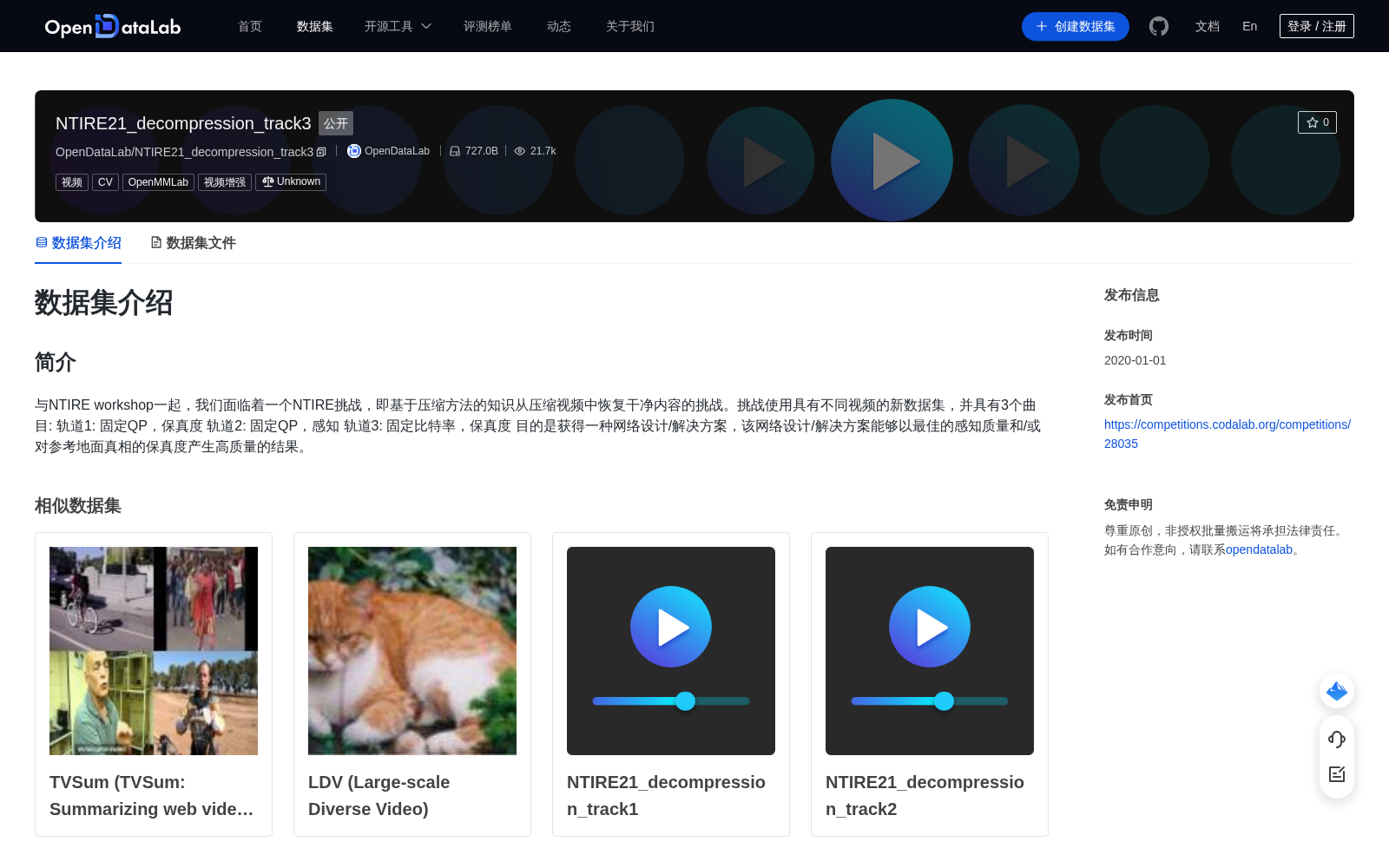Click the OpenDataLab publisher avatar icon
Viewport: 1389px width, 868px height.
tap(354, 151)
